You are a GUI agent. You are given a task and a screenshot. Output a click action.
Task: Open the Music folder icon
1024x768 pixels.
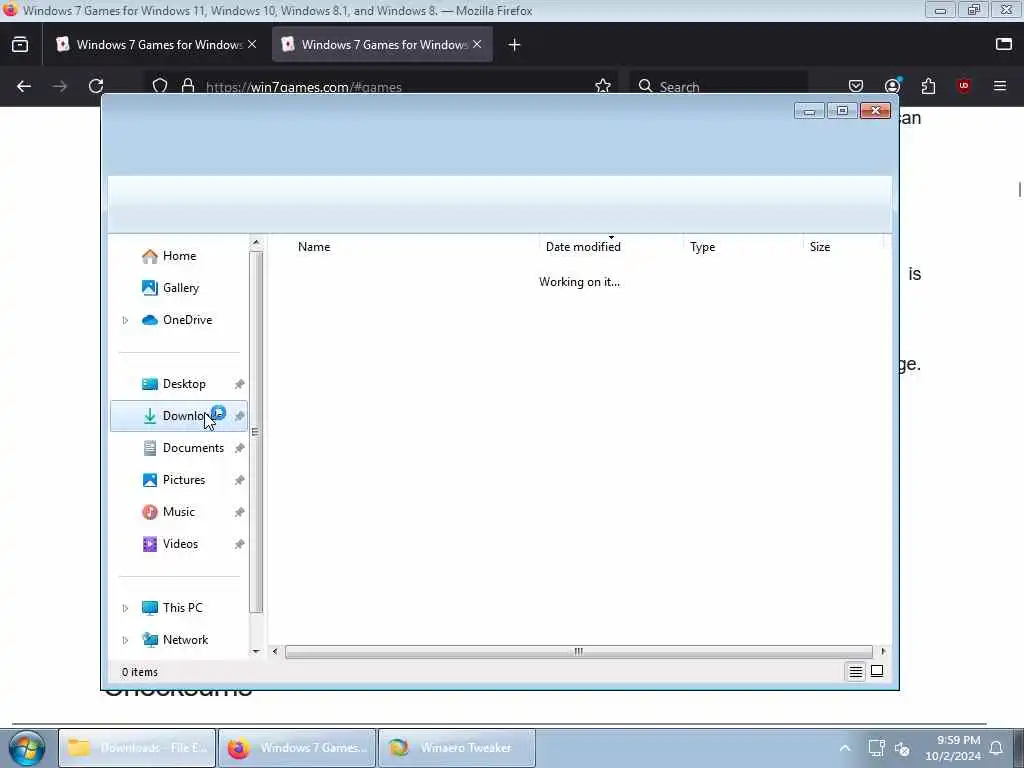coord(150,512)
